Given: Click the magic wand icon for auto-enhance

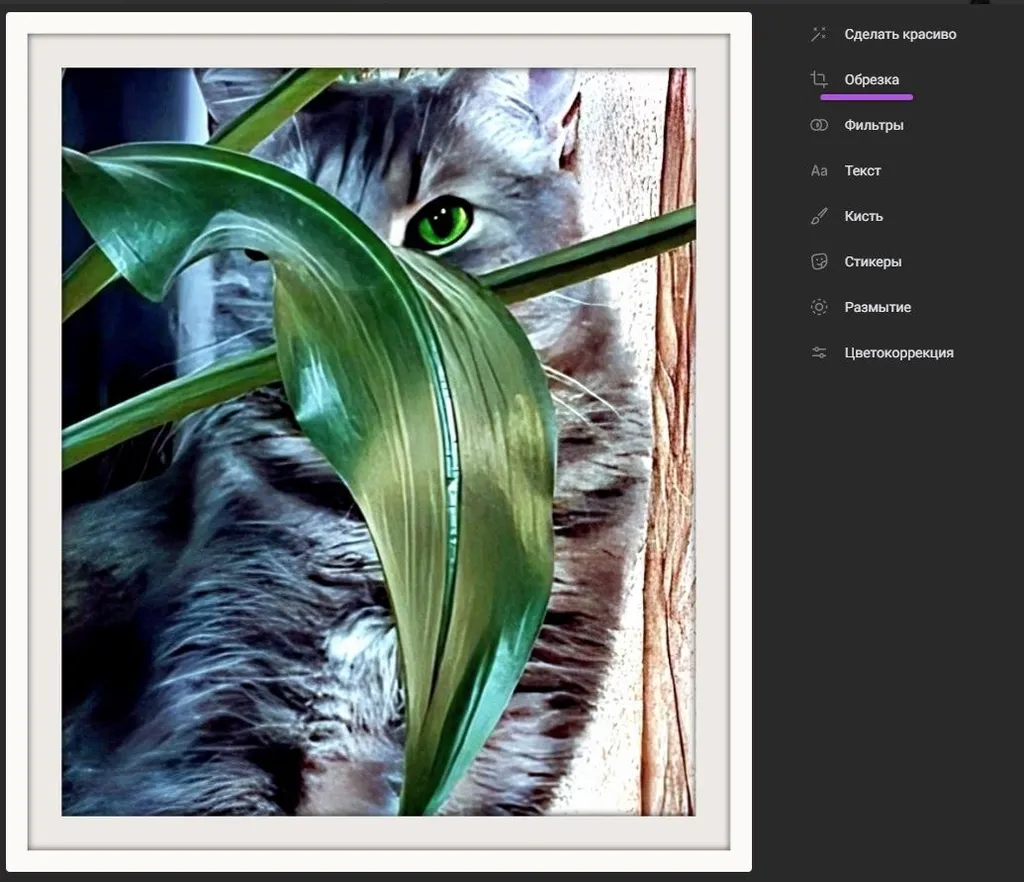Looking at the screenshot, I should [x=818, y=34].
